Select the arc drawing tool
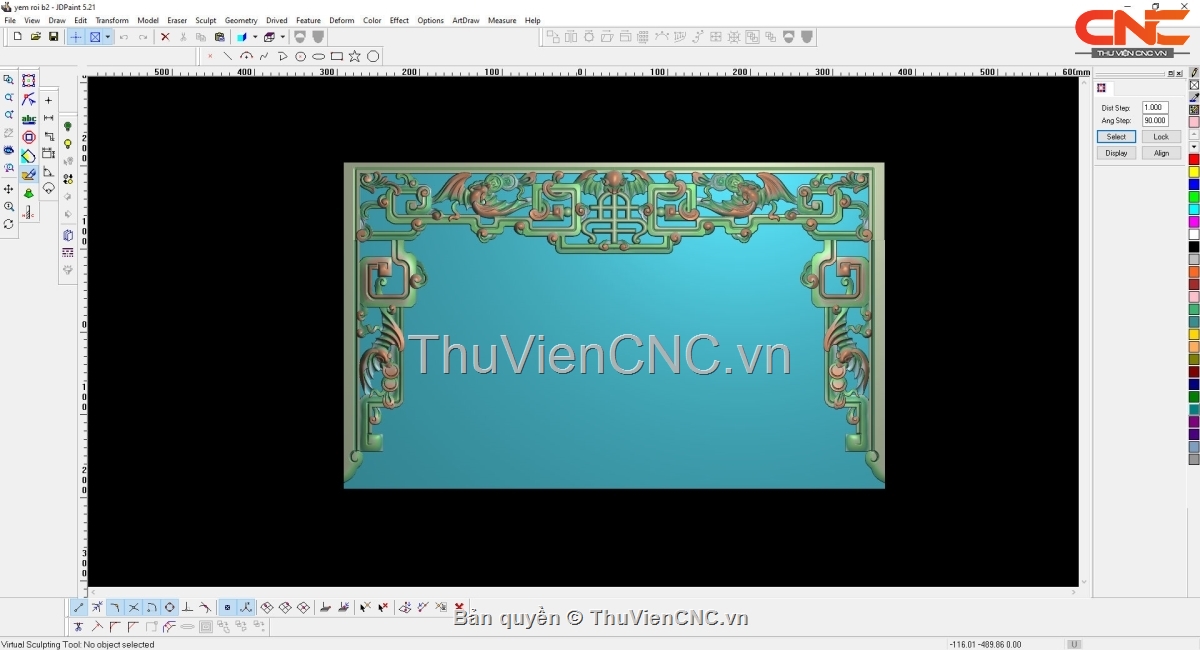Image resolution: width=1200 pixels, height=650 pixels. click(246, 56)
